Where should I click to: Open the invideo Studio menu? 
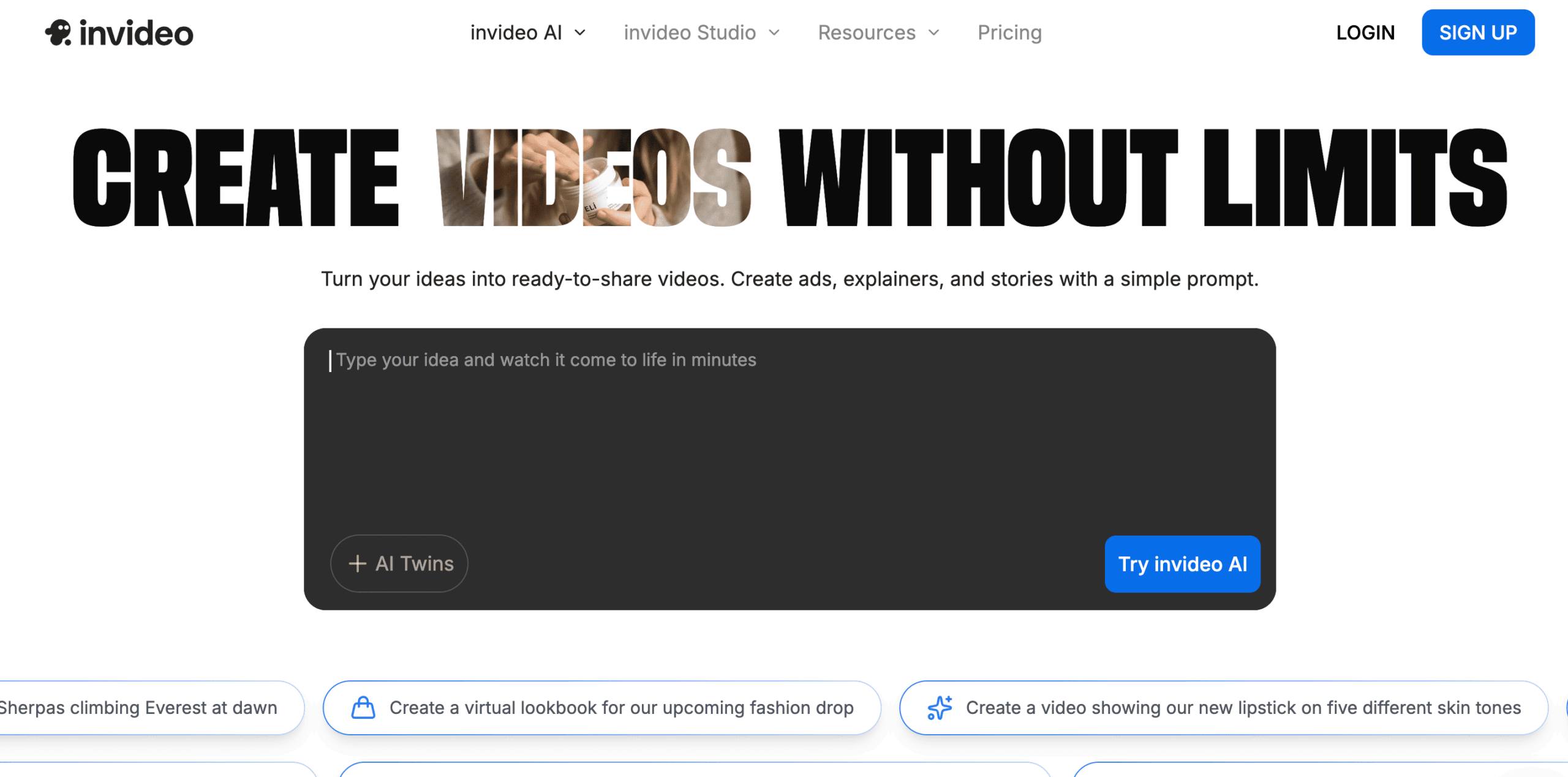(702, 32)
